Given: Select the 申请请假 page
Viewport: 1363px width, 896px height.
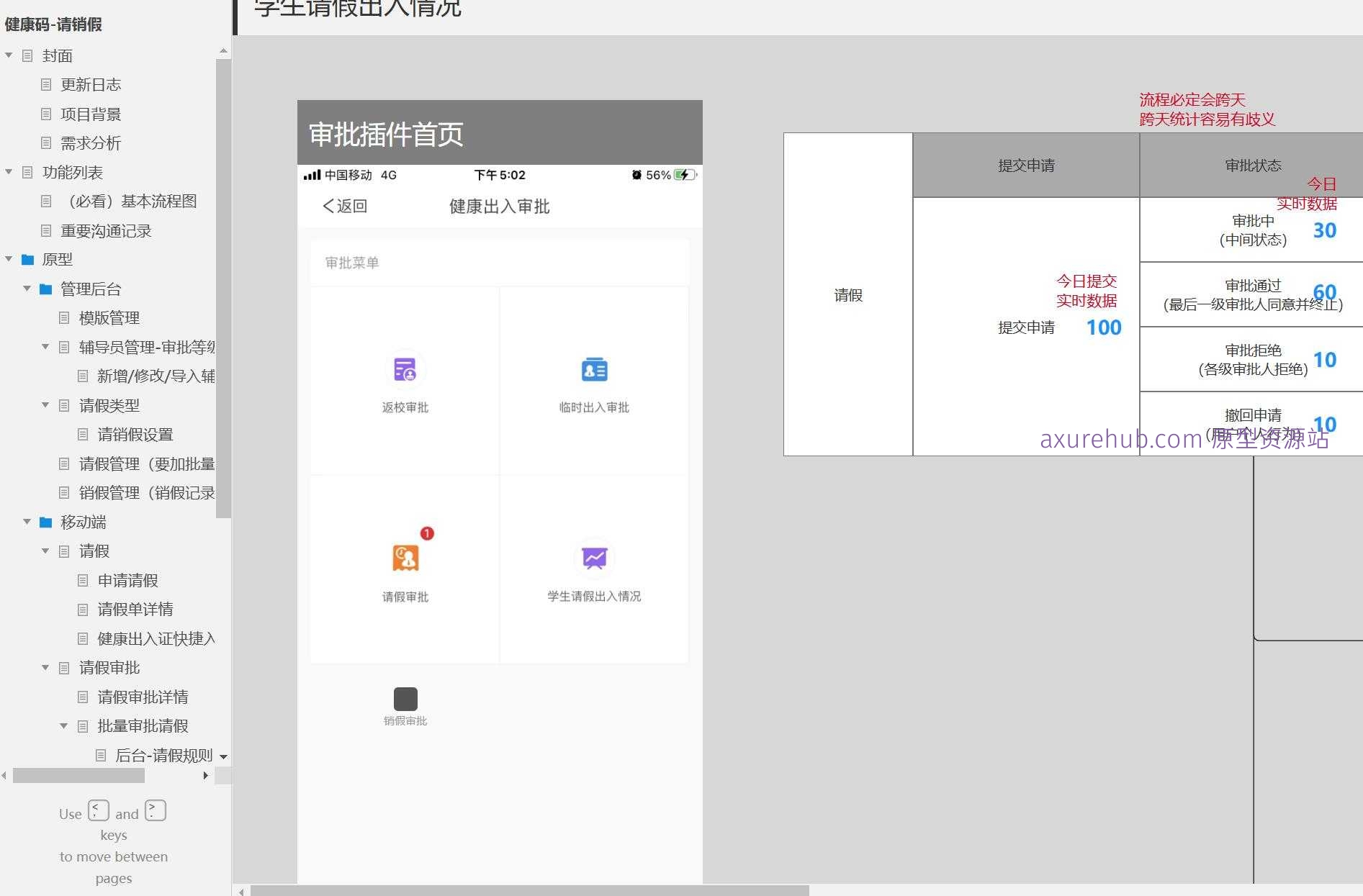Looking at the screenshot, I should coord(128,580).
